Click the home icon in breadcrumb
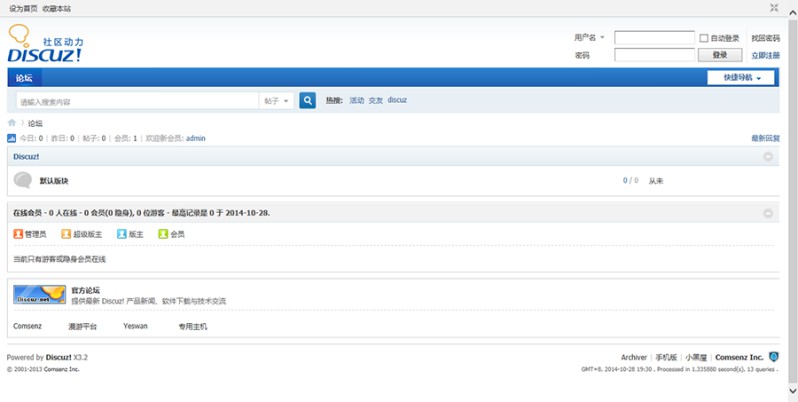The width and height of the screenshot is (798, 402). 12,123
